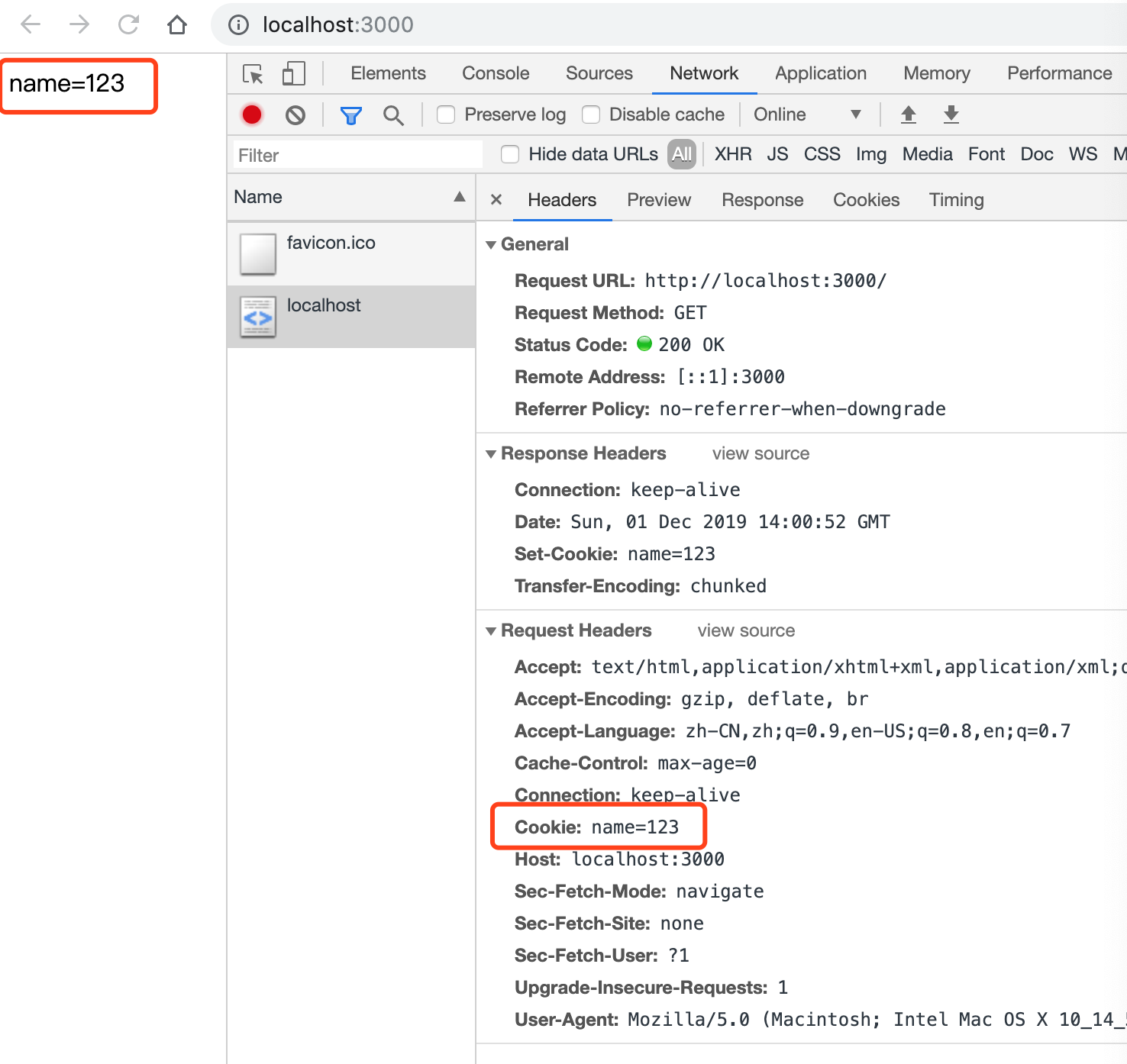Toggle the device toolbar icon
The height and width of the screenshot is (1064, 1127).
point(294,74)
